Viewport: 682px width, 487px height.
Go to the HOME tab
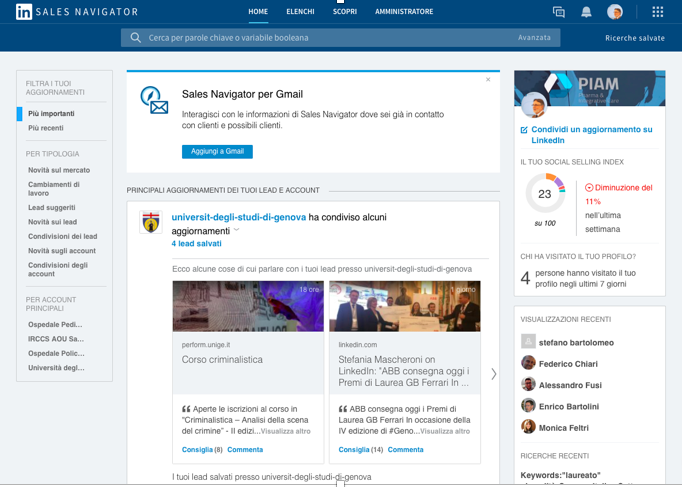click(258, 12)
